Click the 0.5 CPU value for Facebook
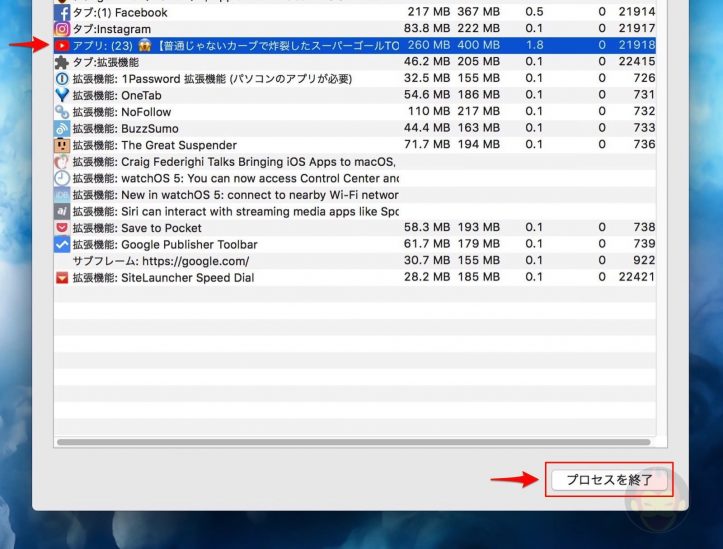723x549 pixels. coord(534,12)
